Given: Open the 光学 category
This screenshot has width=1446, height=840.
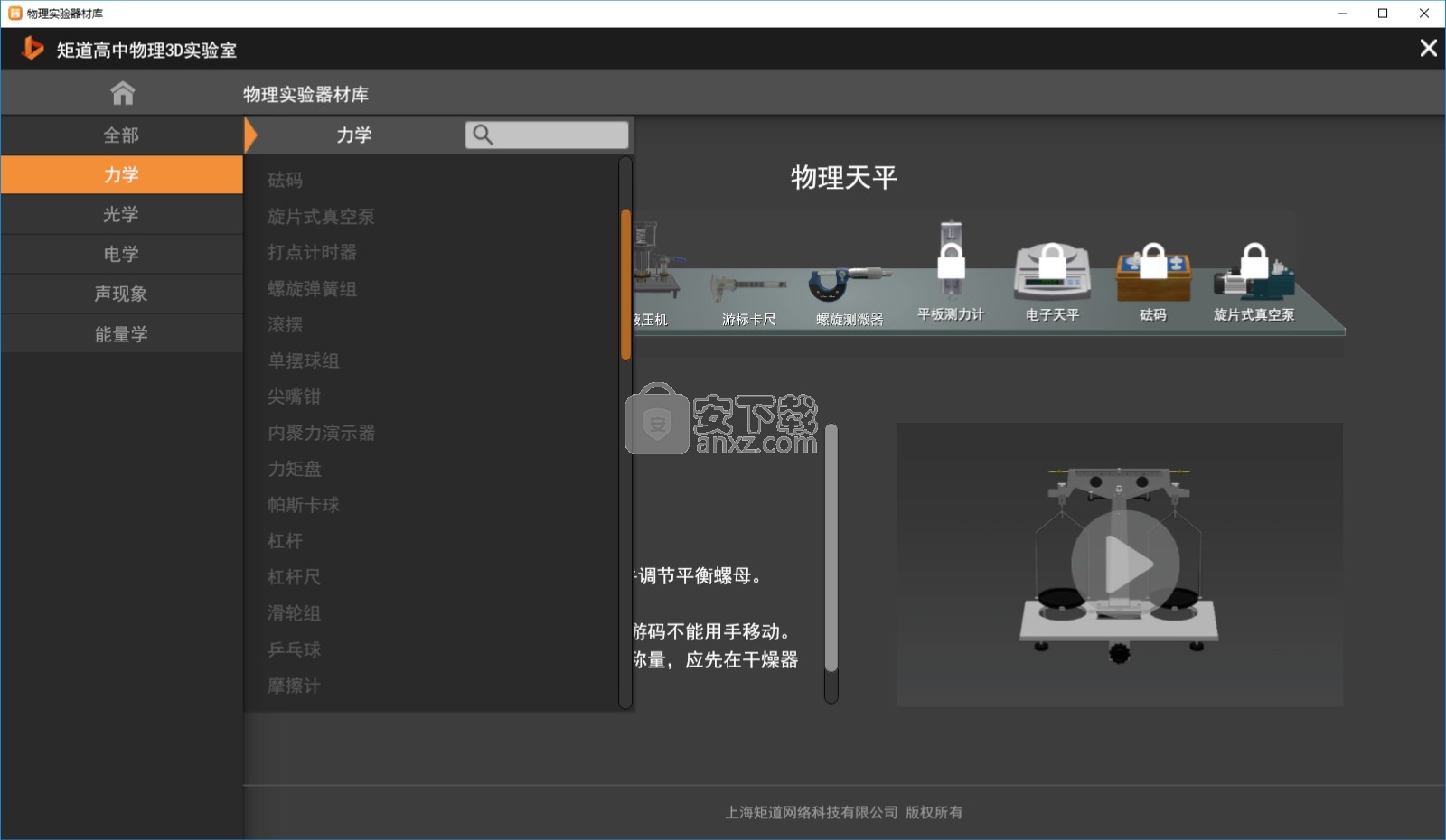Looking at the screenshot, I should pyautogui.click(x=122, y=214).
